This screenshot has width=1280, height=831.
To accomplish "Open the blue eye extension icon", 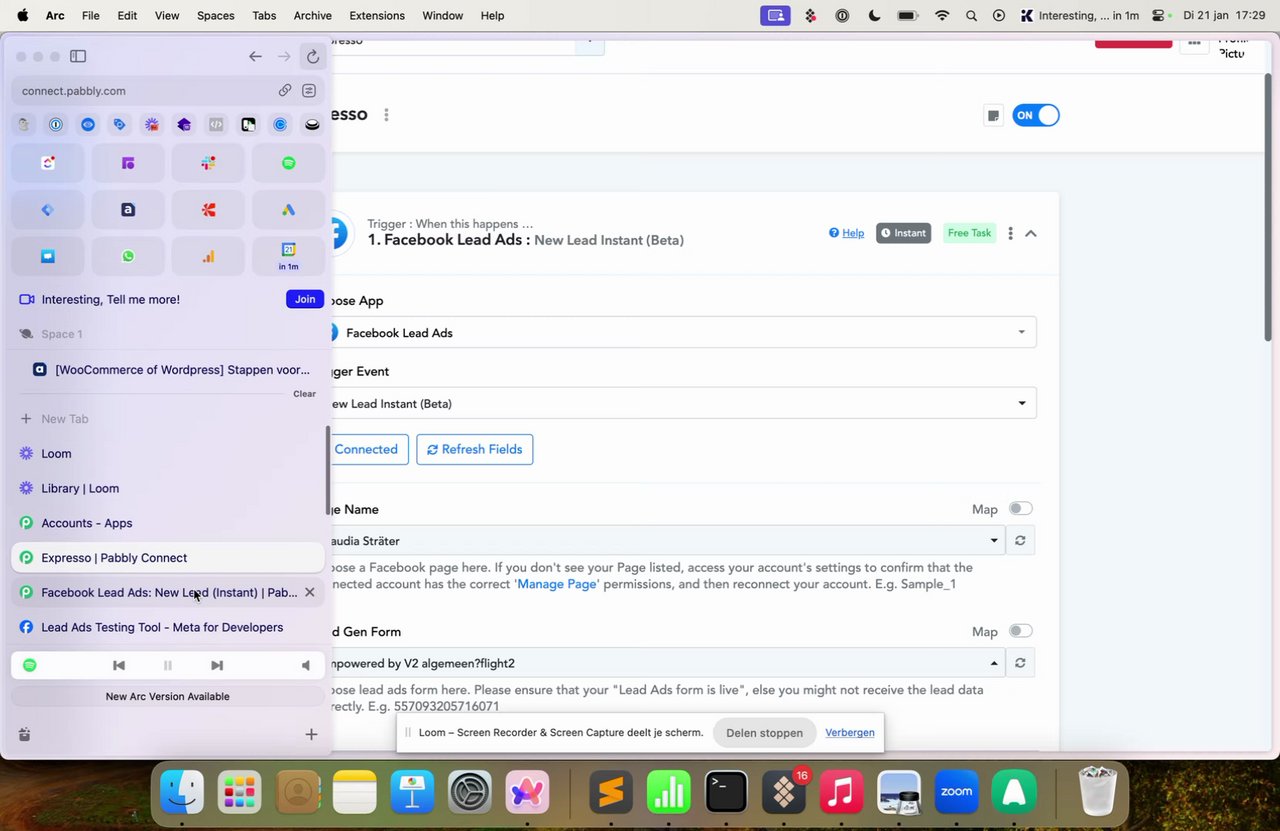I will [x=88, y=125].
